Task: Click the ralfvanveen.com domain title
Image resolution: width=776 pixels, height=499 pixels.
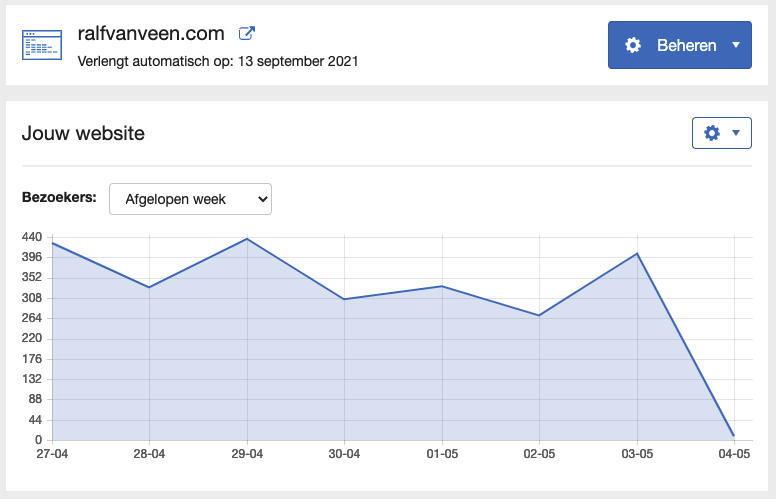Action: click(x=152, y=33)
